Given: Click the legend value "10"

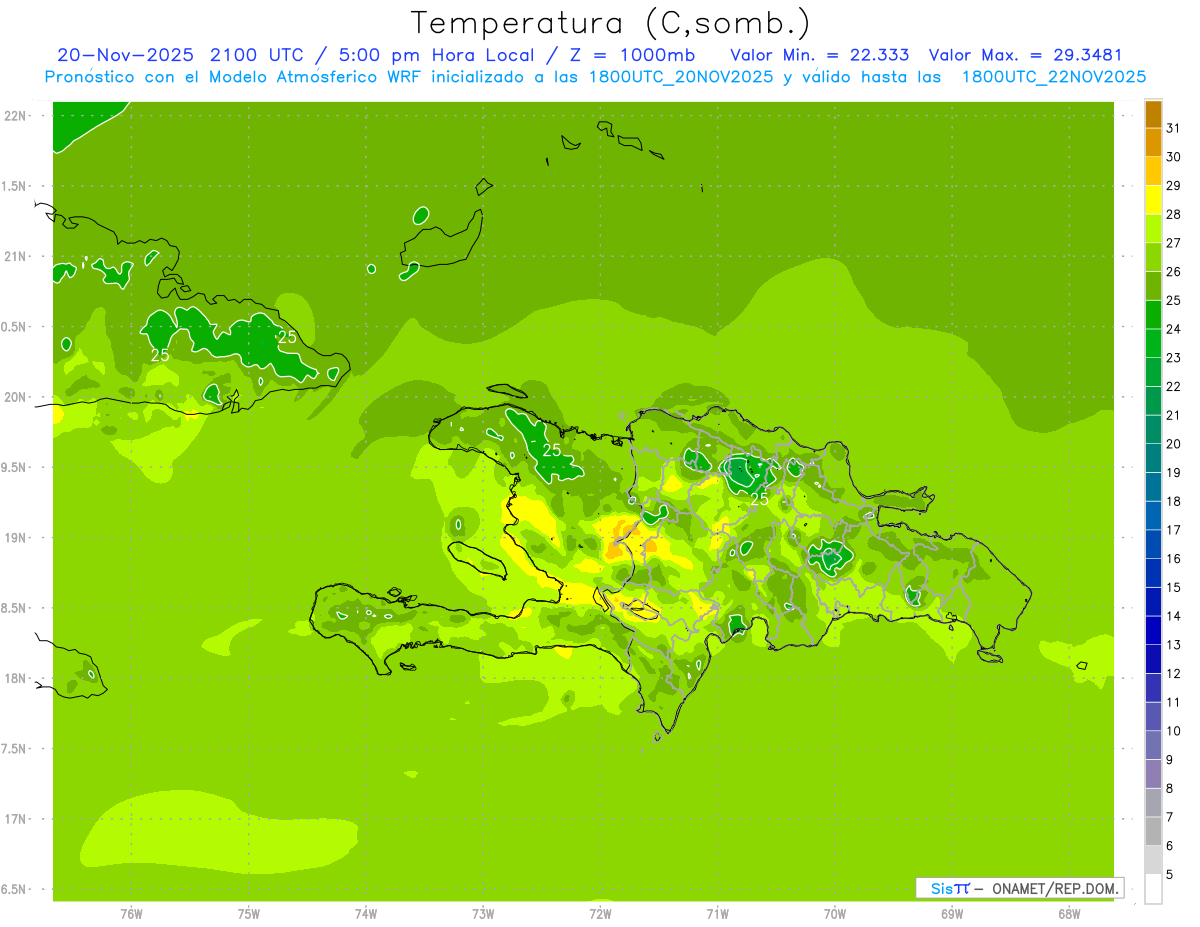Looking at the screenshot, I should (x=1174, y=731).
